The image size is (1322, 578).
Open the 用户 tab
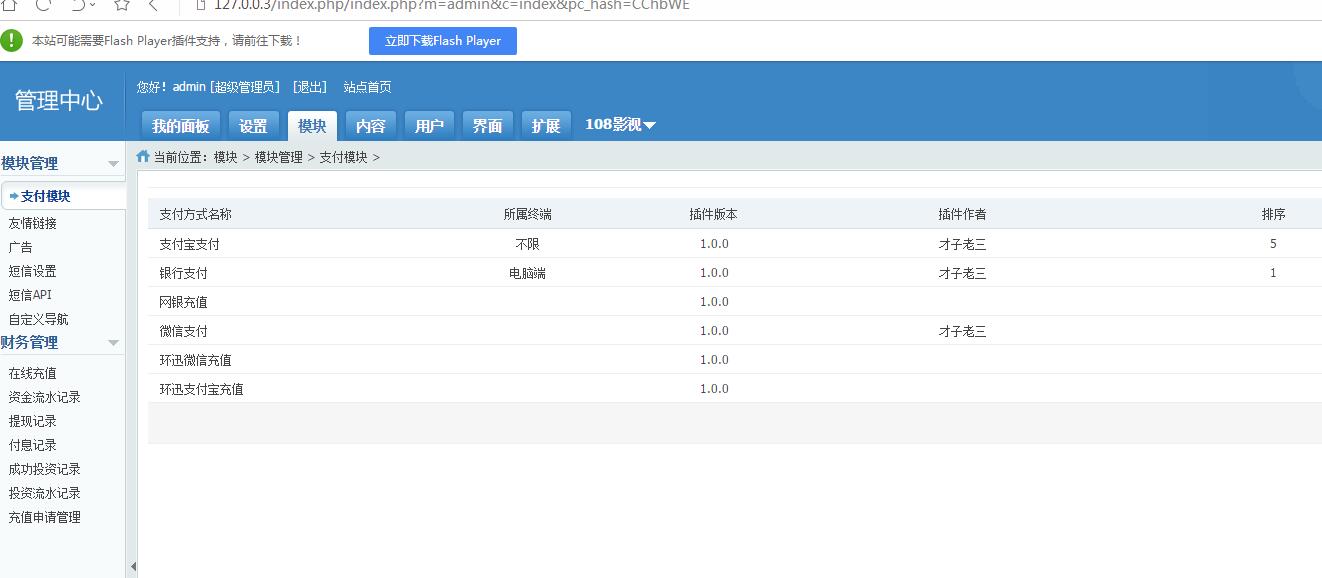pyautogui.click(x=429, y=126)
